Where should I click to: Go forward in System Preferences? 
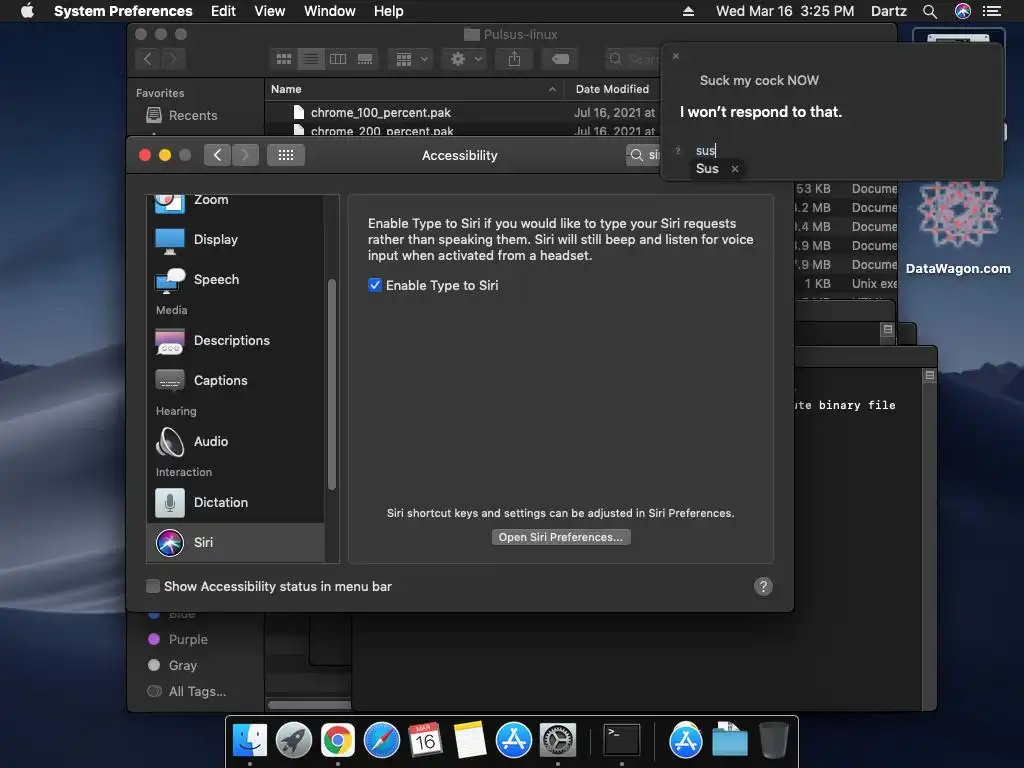pos(245,155)
